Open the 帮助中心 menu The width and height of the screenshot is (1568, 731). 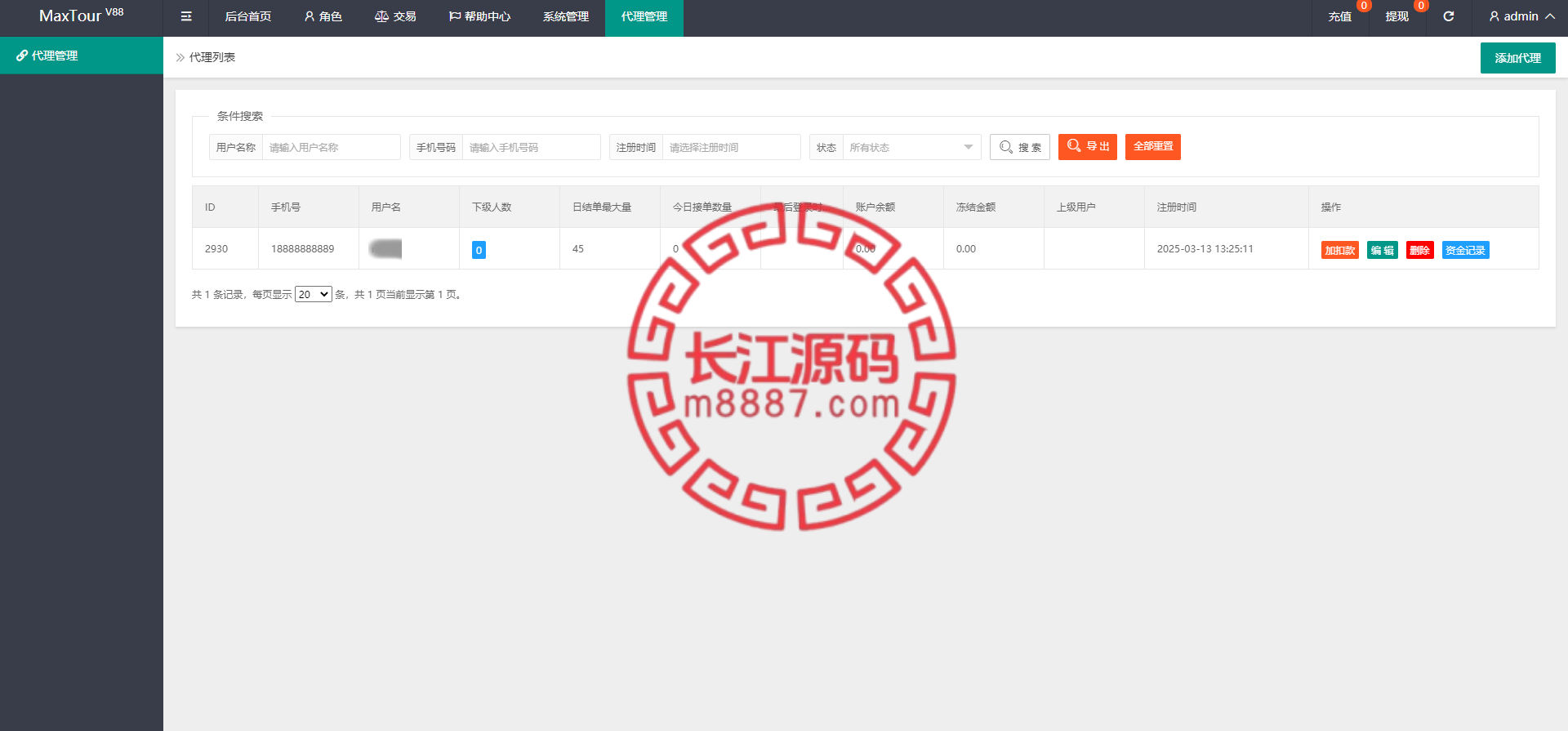point(479,16)
